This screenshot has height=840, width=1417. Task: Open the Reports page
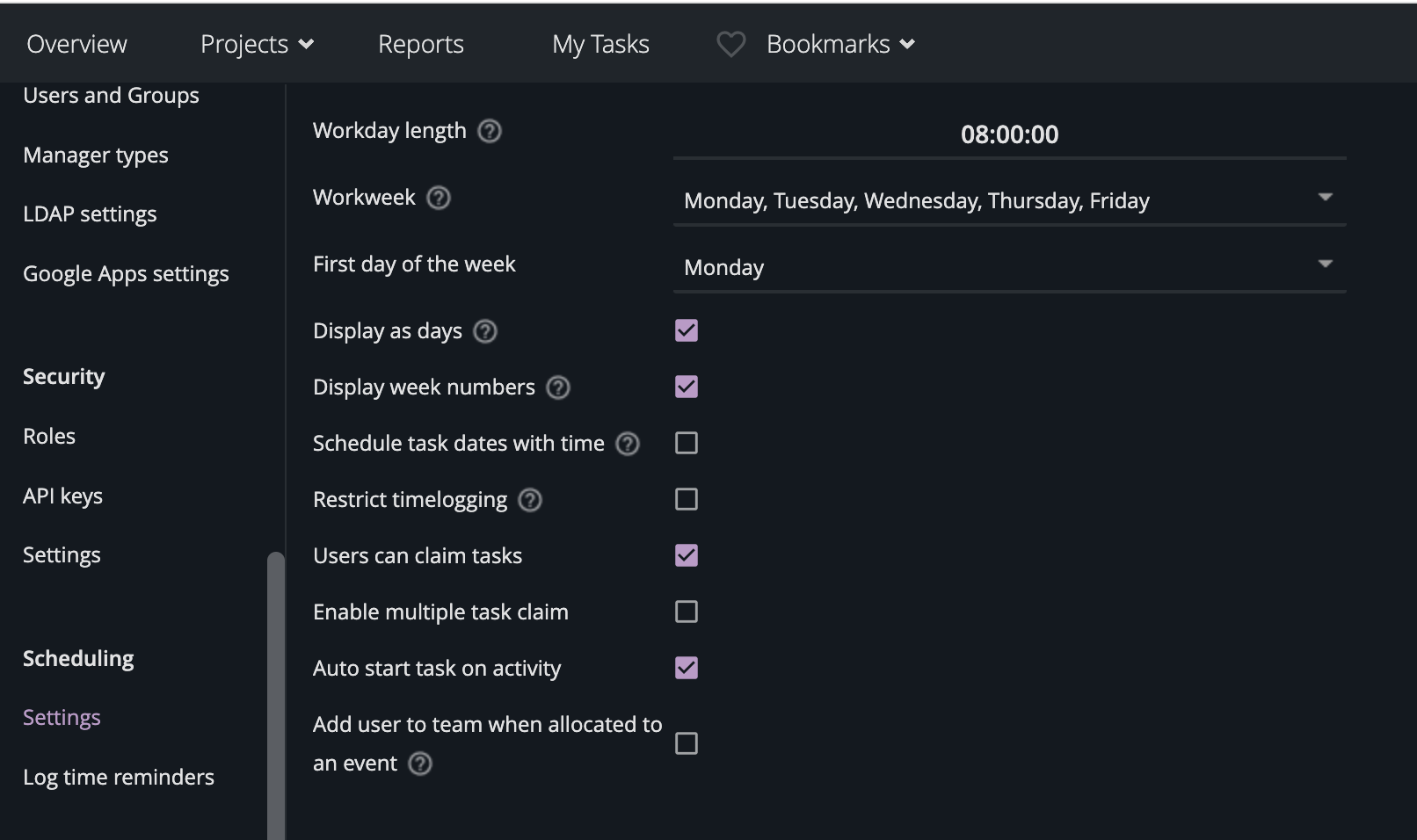421,44
